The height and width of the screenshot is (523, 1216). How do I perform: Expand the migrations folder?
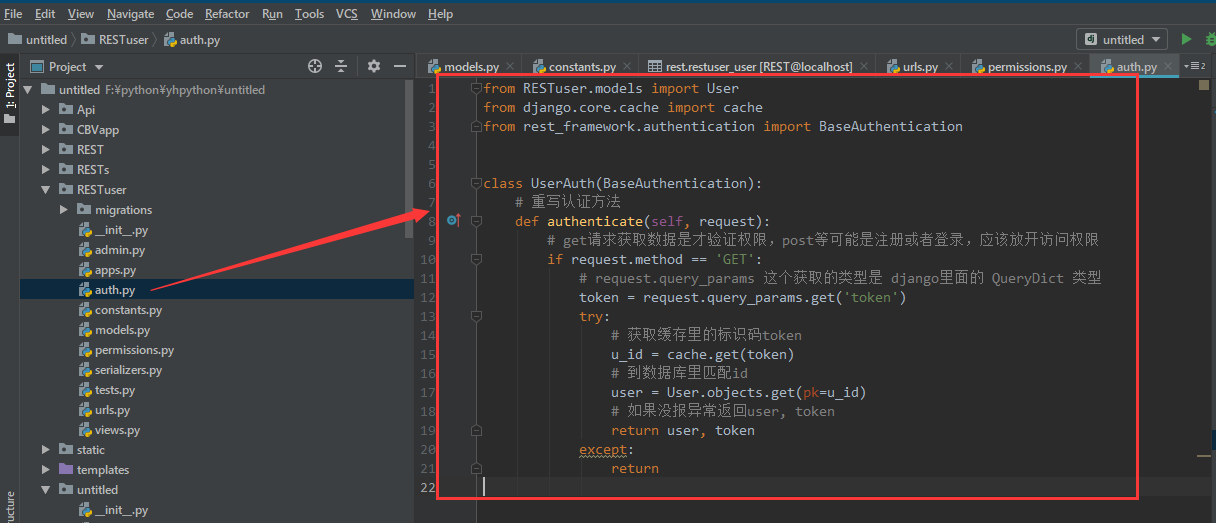(64, 210)
